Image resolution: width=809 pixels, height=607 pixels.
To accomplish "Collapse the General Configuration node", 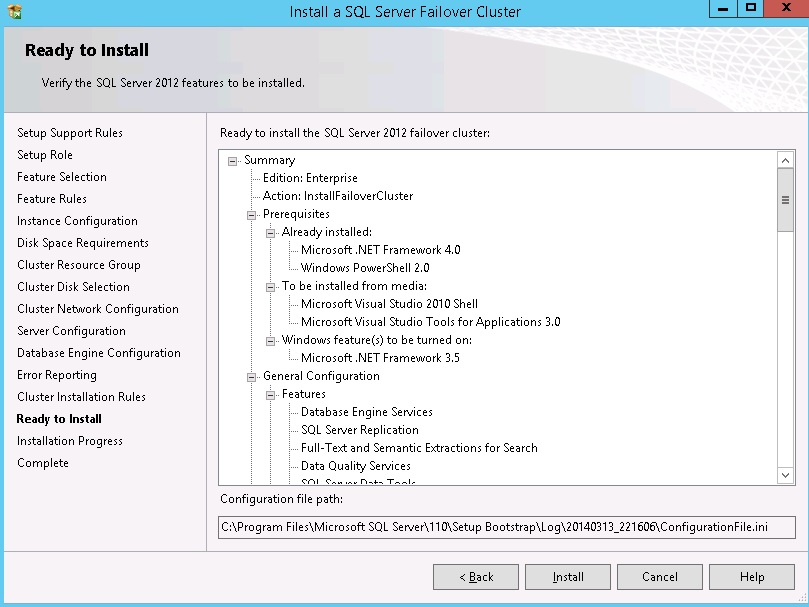I will click(x=251, y=377).
